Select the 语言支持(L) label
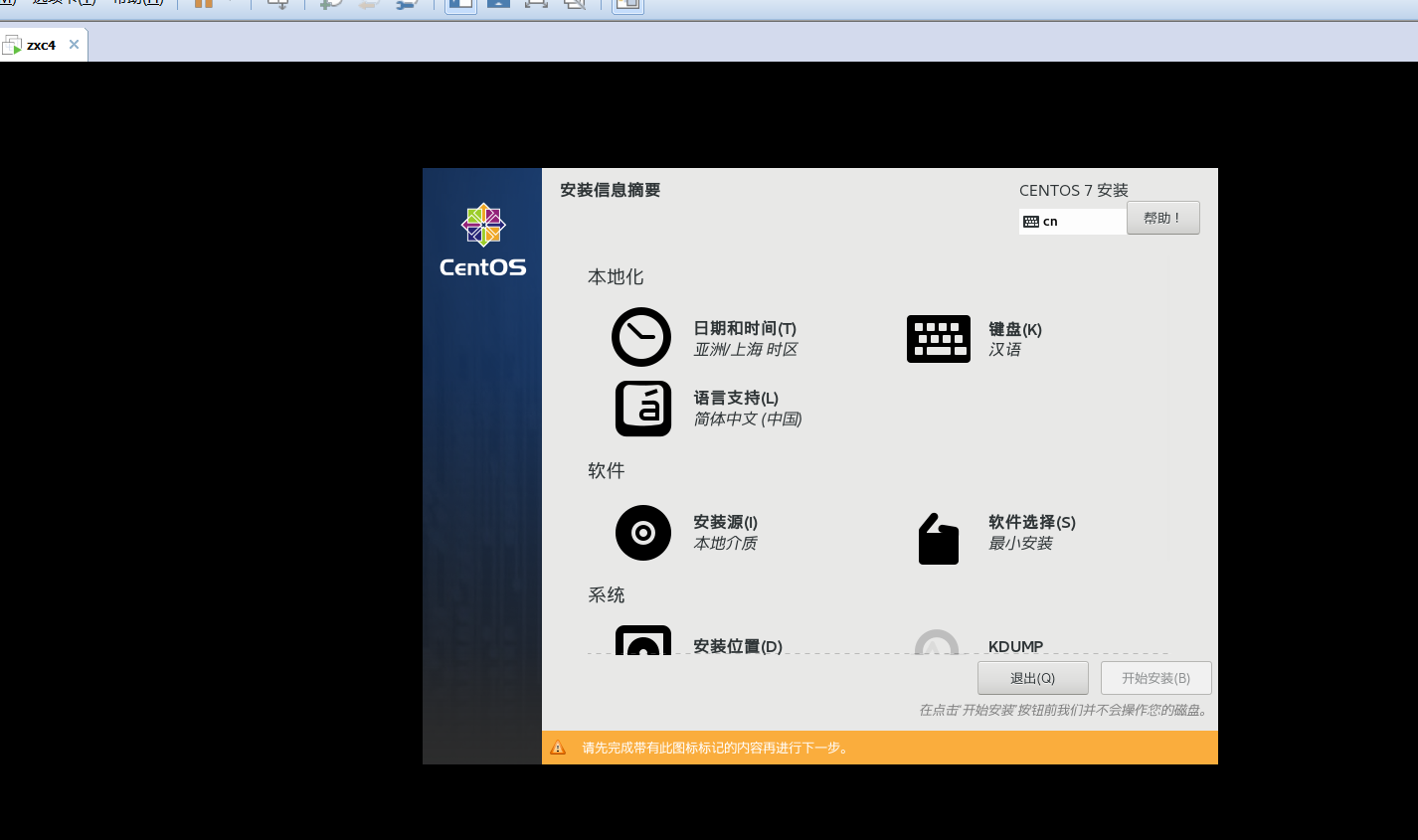 736,398
